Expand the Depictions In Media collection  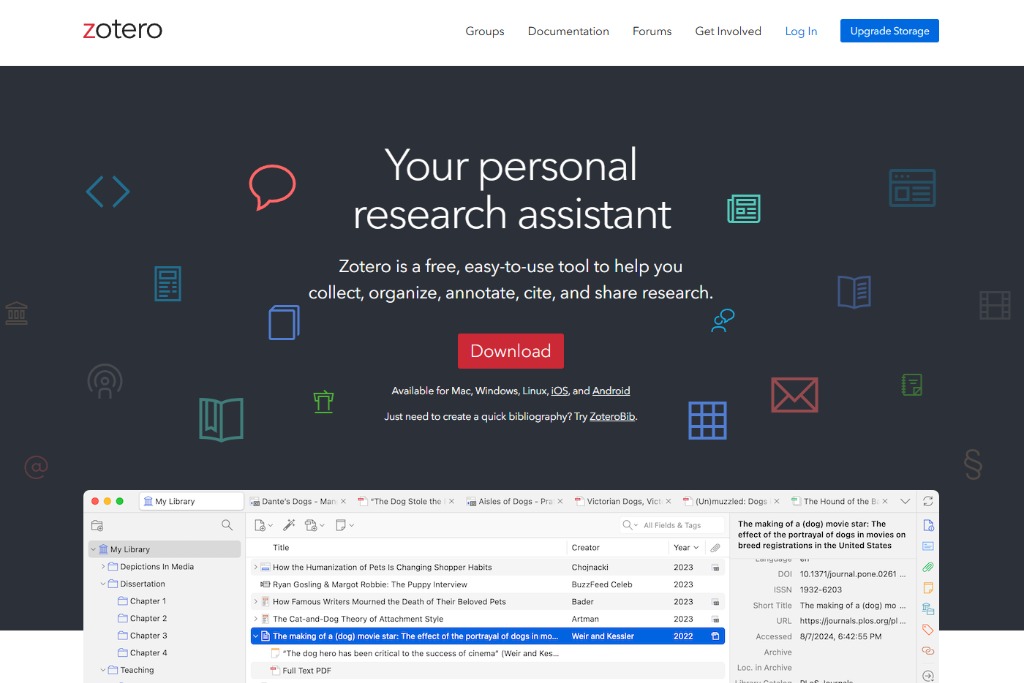coord(103,567)
